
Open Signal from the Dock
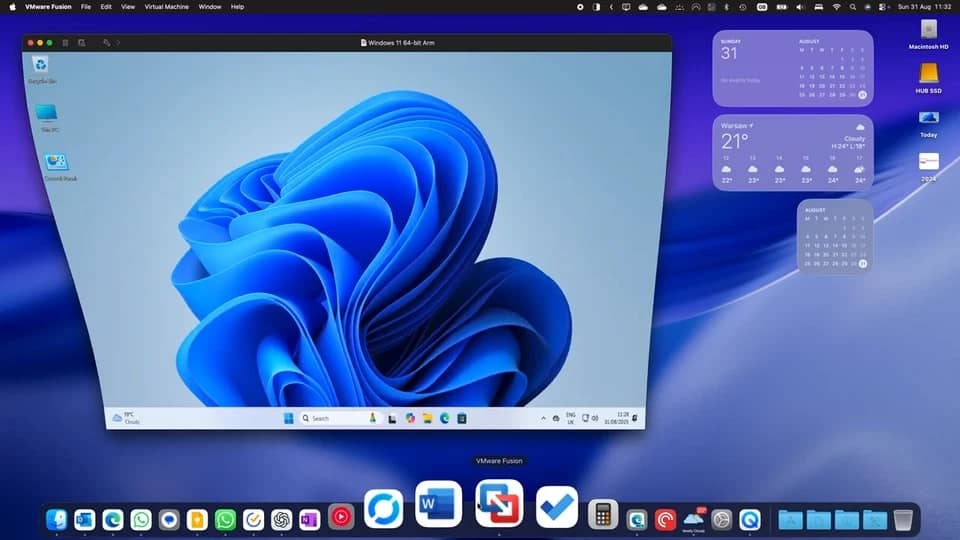pyautogui.click(x=169, y=519)
